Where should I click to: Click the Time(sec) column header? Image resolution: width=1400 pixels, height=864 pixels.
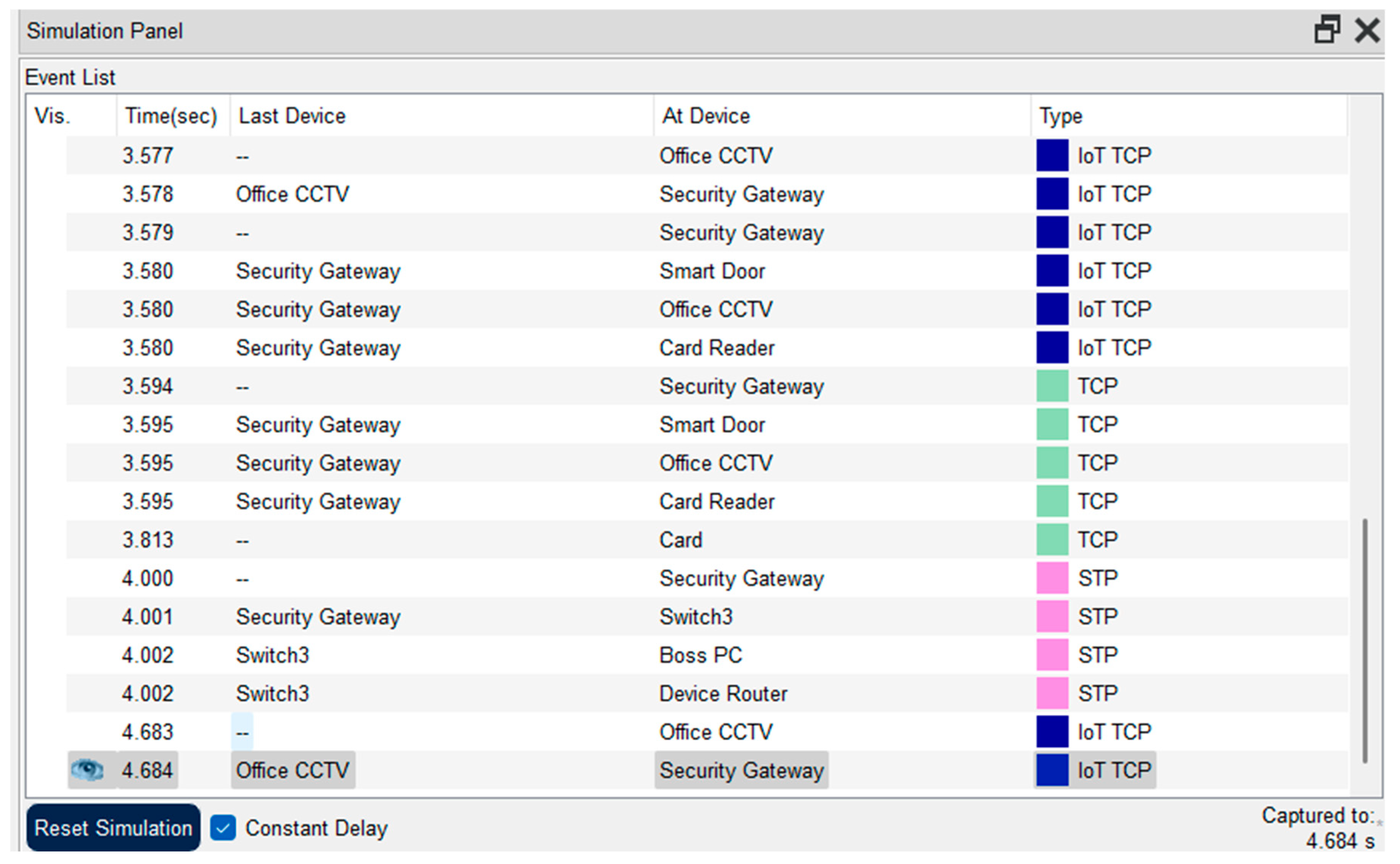coord(171,116)
